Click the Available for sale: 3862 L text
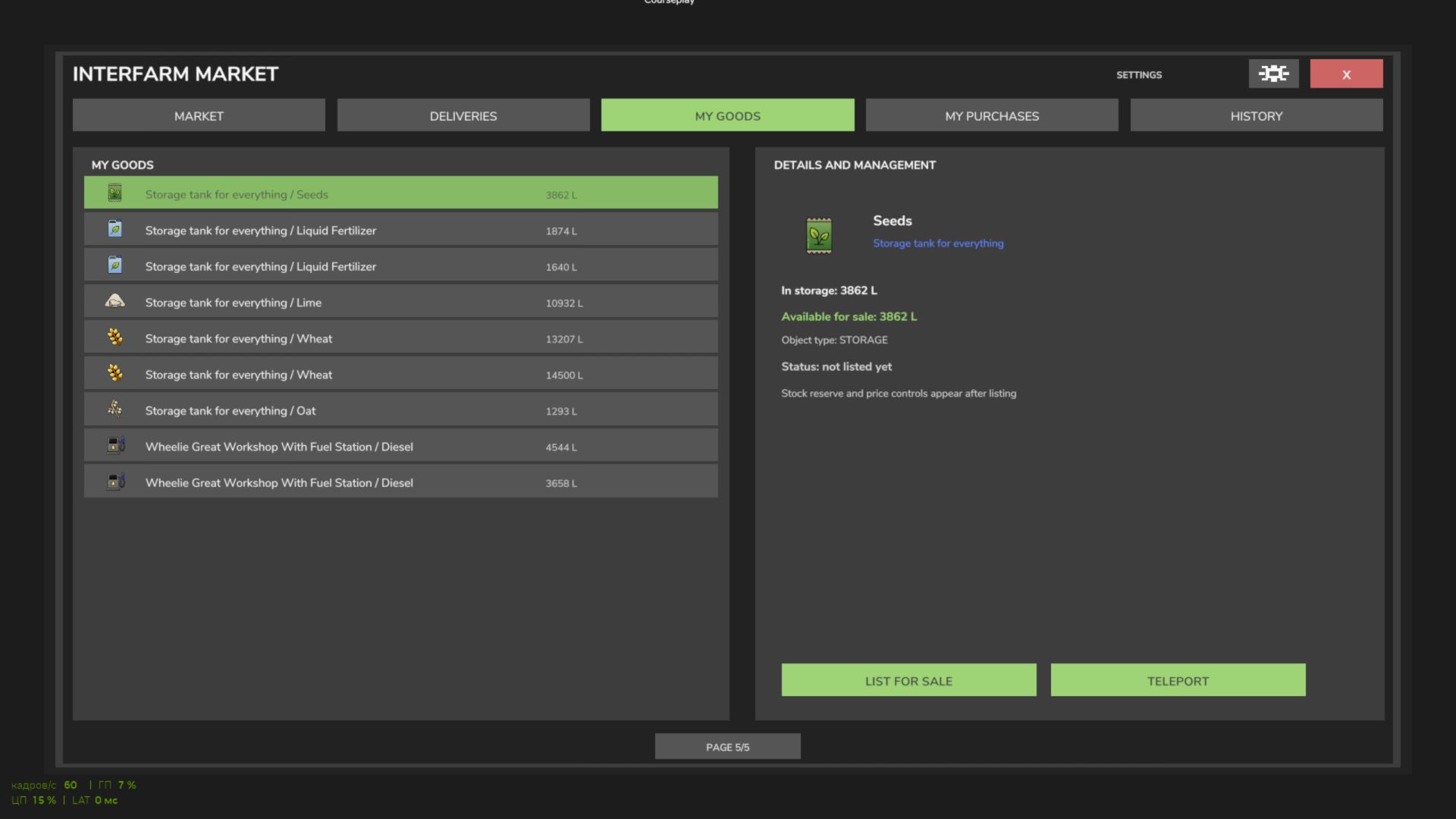The width and height of the screenshot is (1456, 819). coord(849,316)
